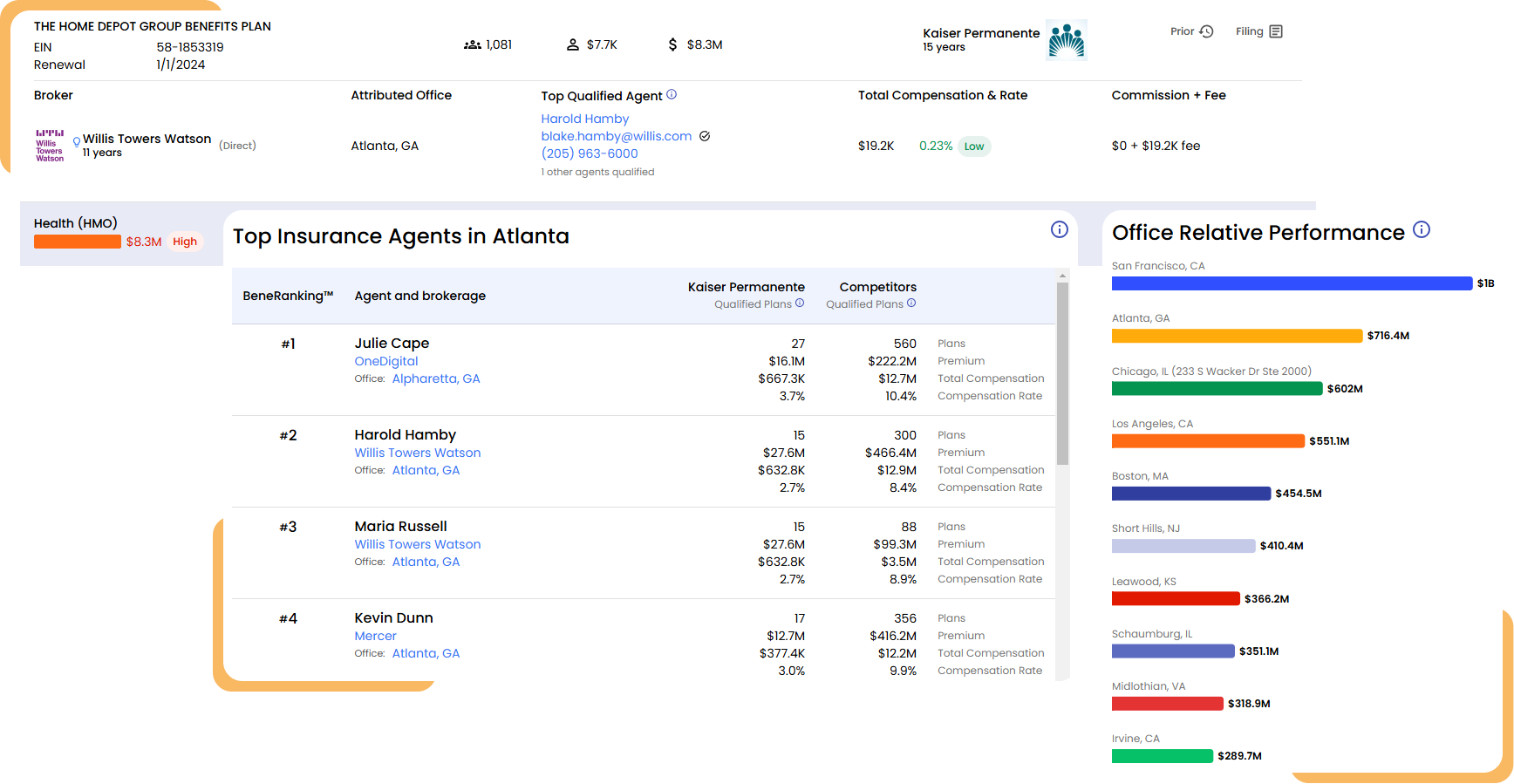Click Maria Russell agent name
1514x784 pixels.
point(400,526)
